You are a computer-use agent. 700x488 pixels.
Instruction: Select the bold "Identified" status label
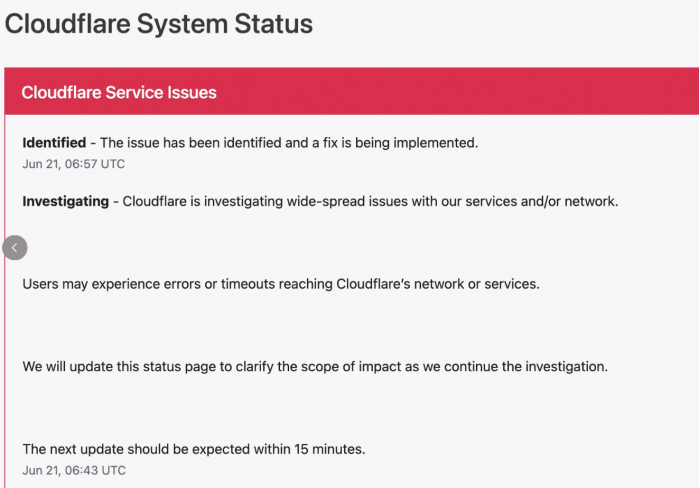click(x=54, y=143)
